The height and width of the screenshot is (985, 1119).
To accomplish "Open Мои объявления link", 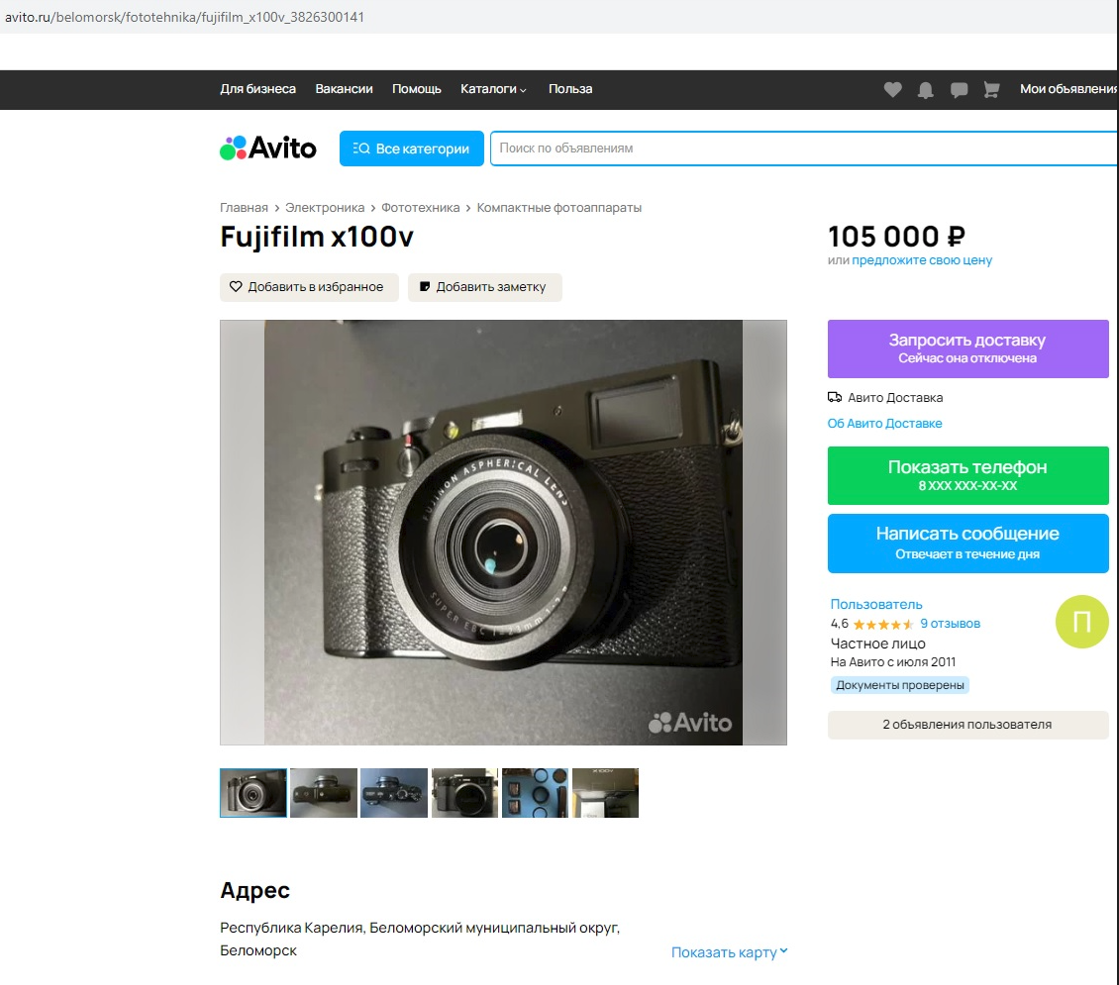I will (1068, 89).
